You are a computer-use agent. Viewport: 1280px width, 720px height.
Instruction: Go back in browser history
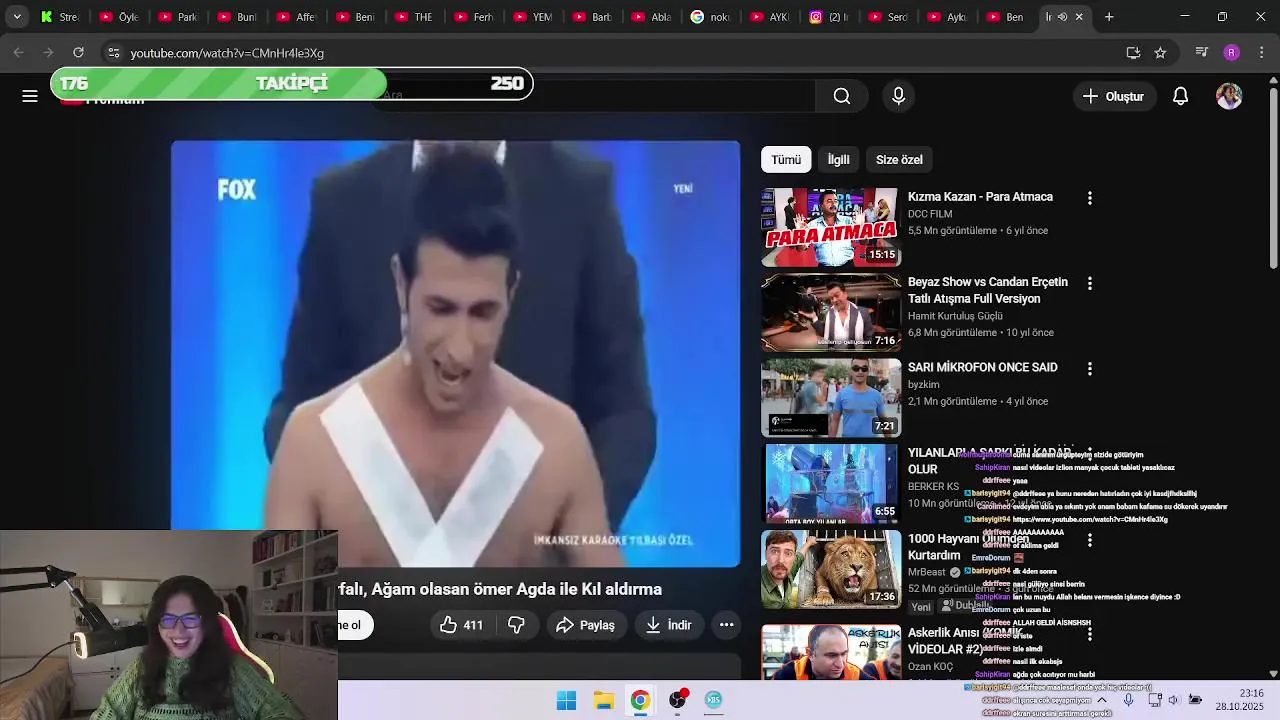[x=18, y=52]
